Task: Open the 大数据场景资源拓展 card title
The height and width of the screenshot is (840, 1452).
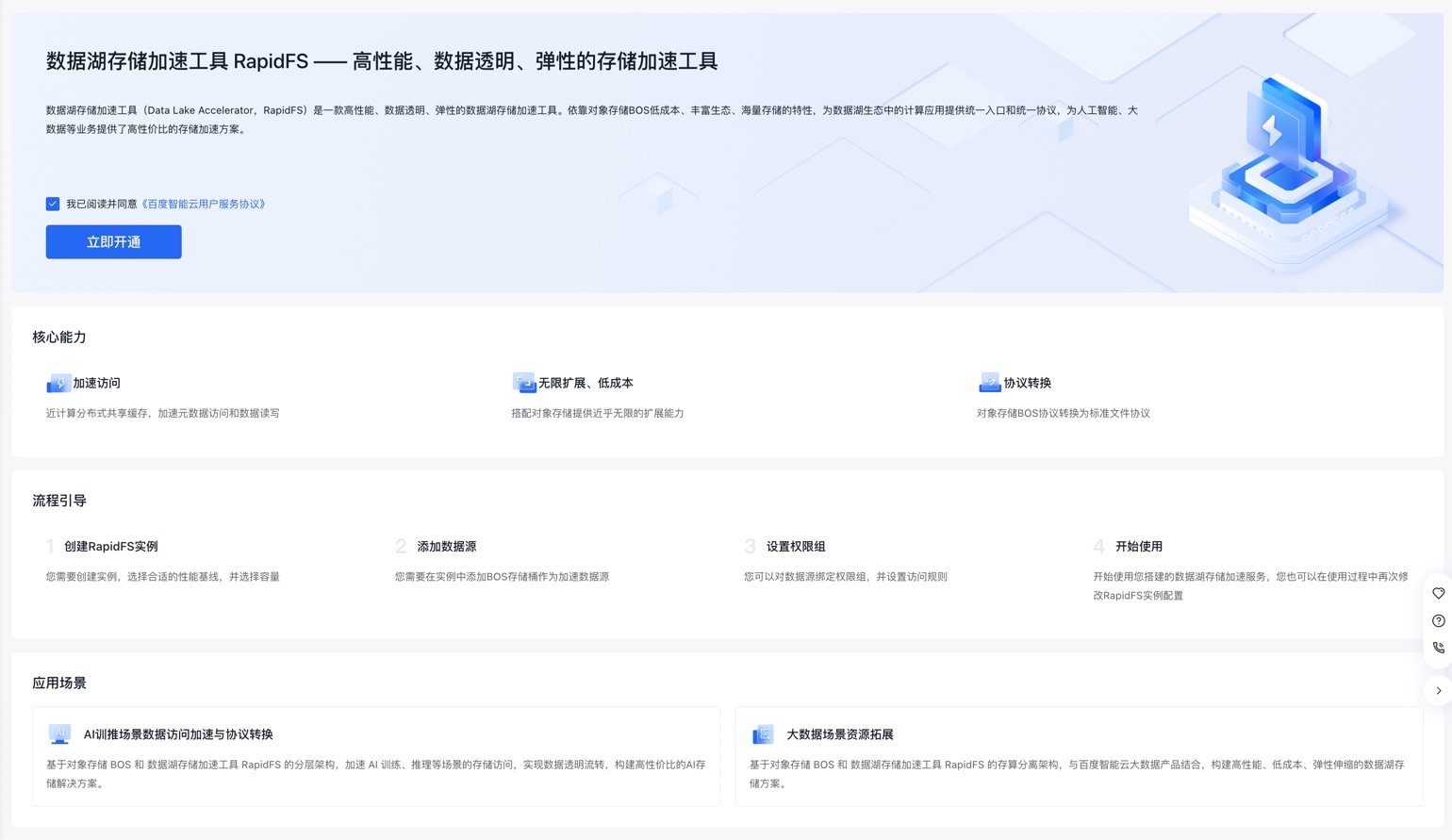Action: (840, 733)
